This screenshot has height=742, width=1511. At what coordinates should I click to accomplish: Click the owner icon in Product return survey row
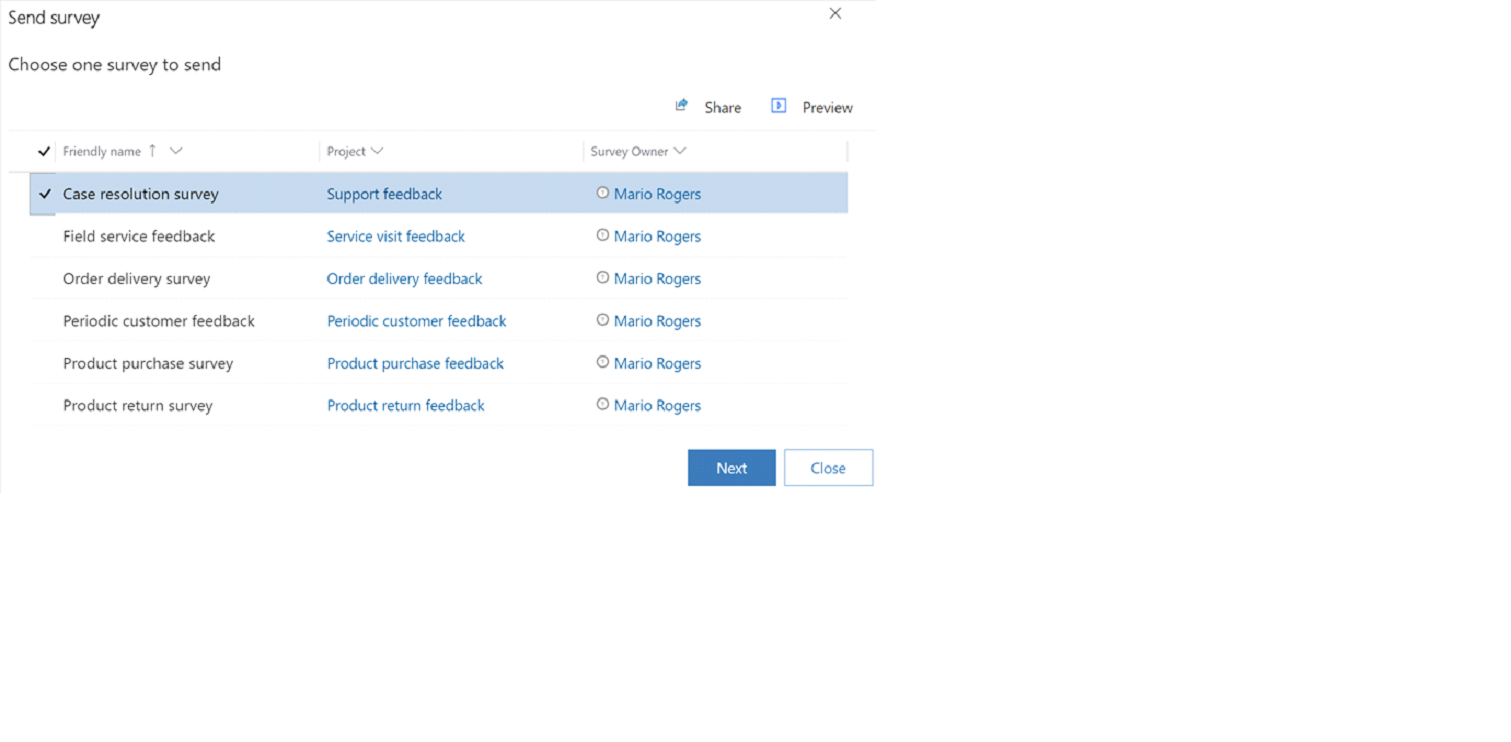(x=602, y=404)
